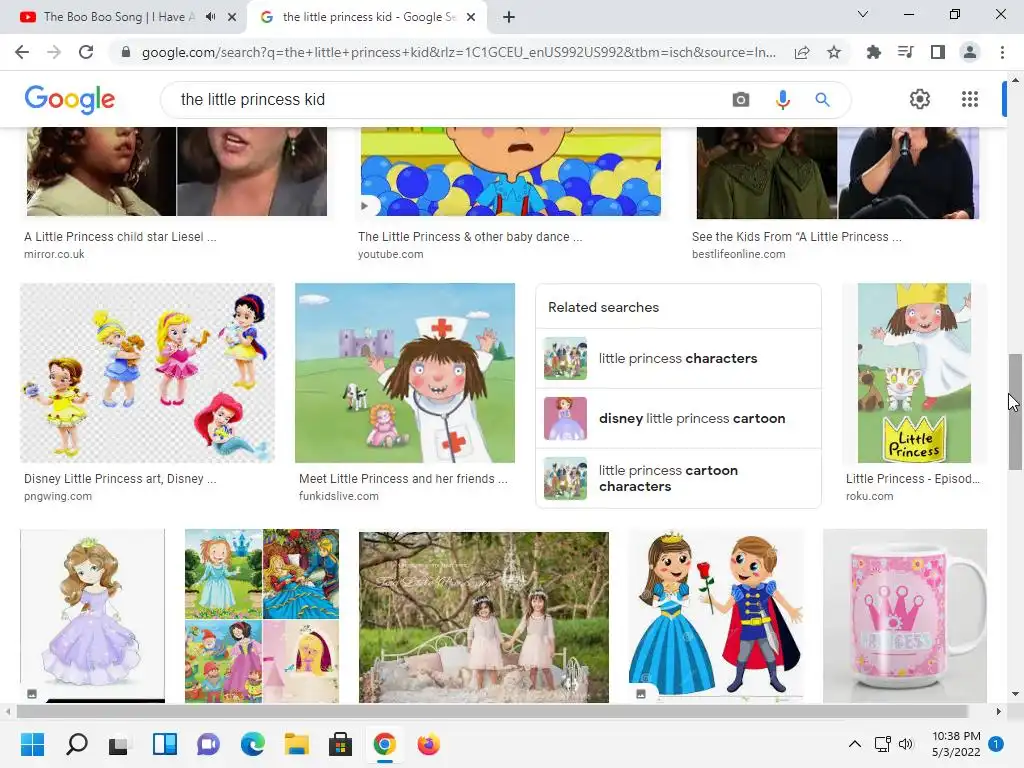Submit search with magnifier icon
1024x768 pixels.
822,99
